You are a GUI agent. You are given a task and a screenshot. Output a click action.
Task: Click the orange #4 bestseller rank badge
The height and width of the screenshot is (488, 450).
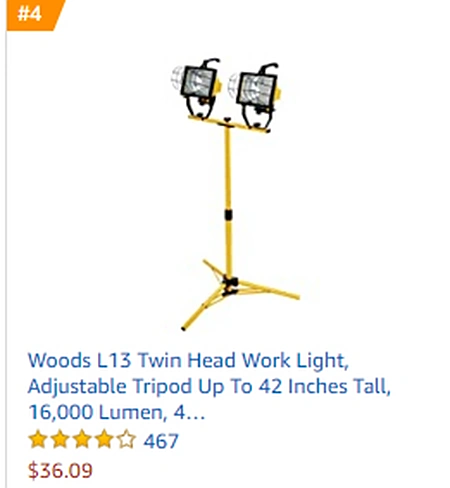[x=33, y=15]
